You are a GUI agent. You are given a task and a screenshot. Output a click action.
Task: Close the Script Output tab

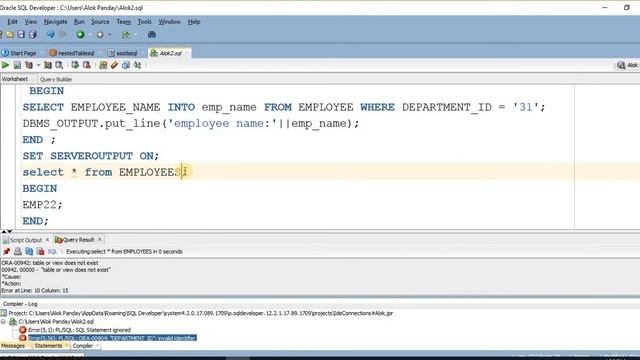coord(47,240)
